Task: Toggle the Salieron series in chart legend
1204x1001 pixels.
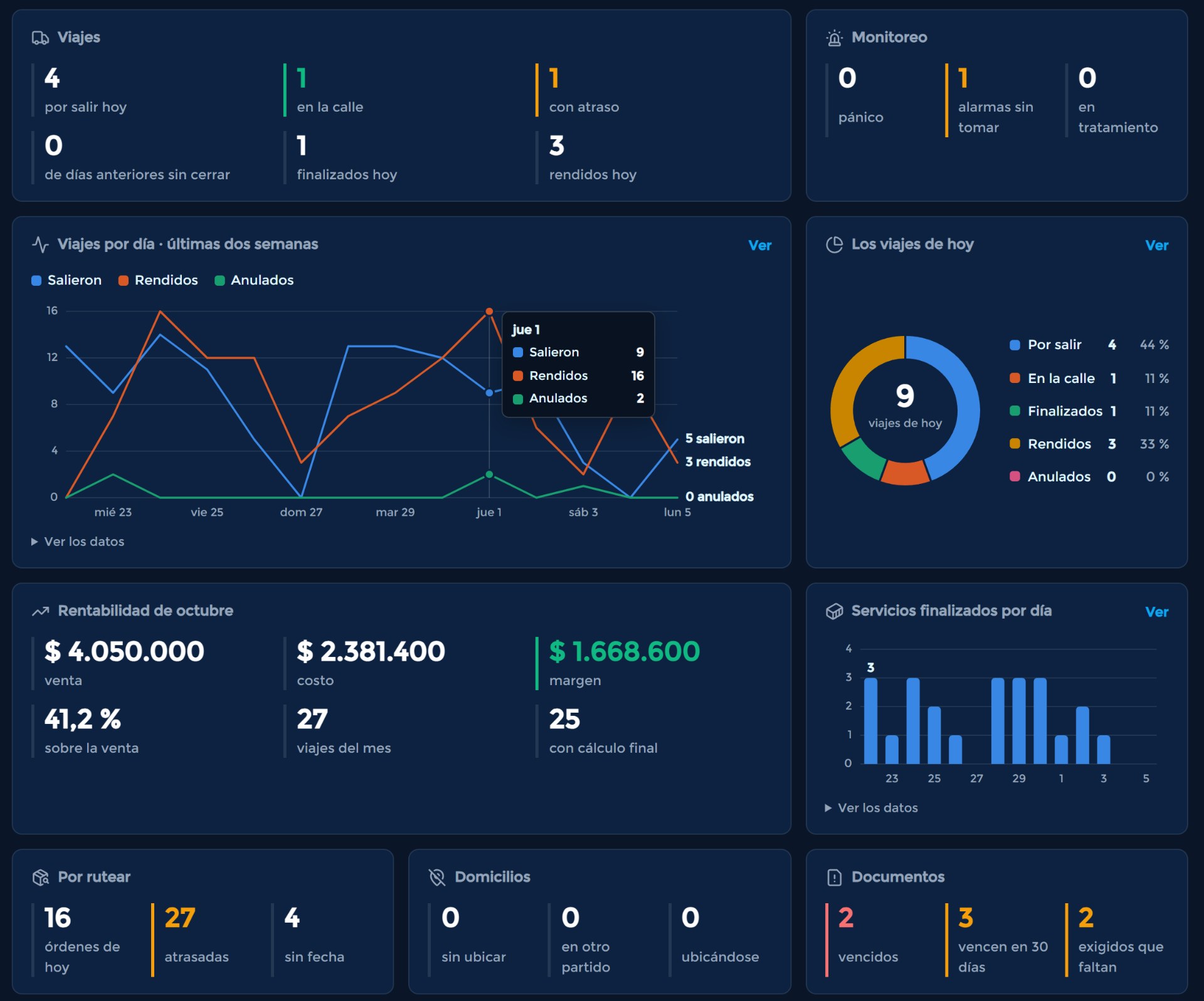Action: pyautogui.click(x=66, y=280)
